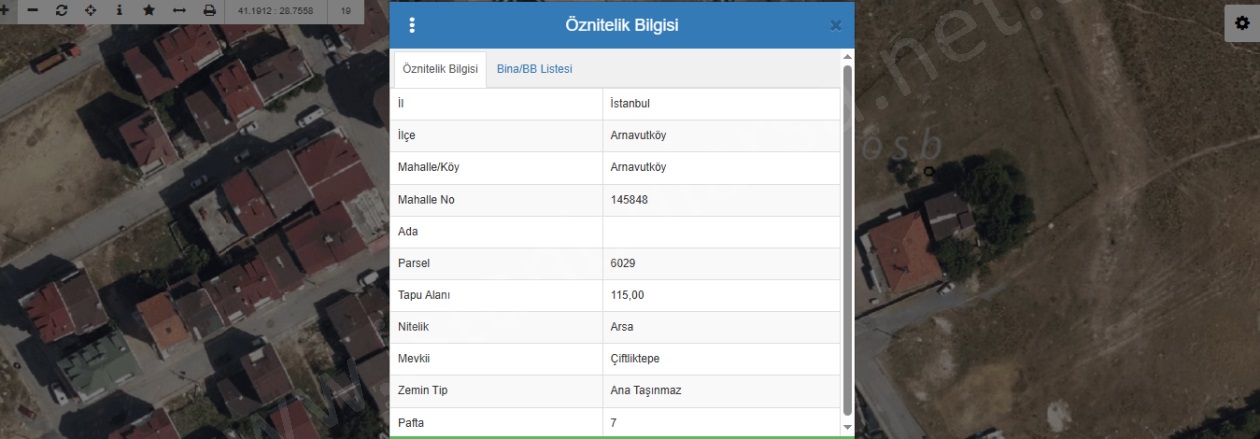This screenshot has width=1260, height=439.
Task: Click the zoom level value 19
Action: [x=346, y=10]
